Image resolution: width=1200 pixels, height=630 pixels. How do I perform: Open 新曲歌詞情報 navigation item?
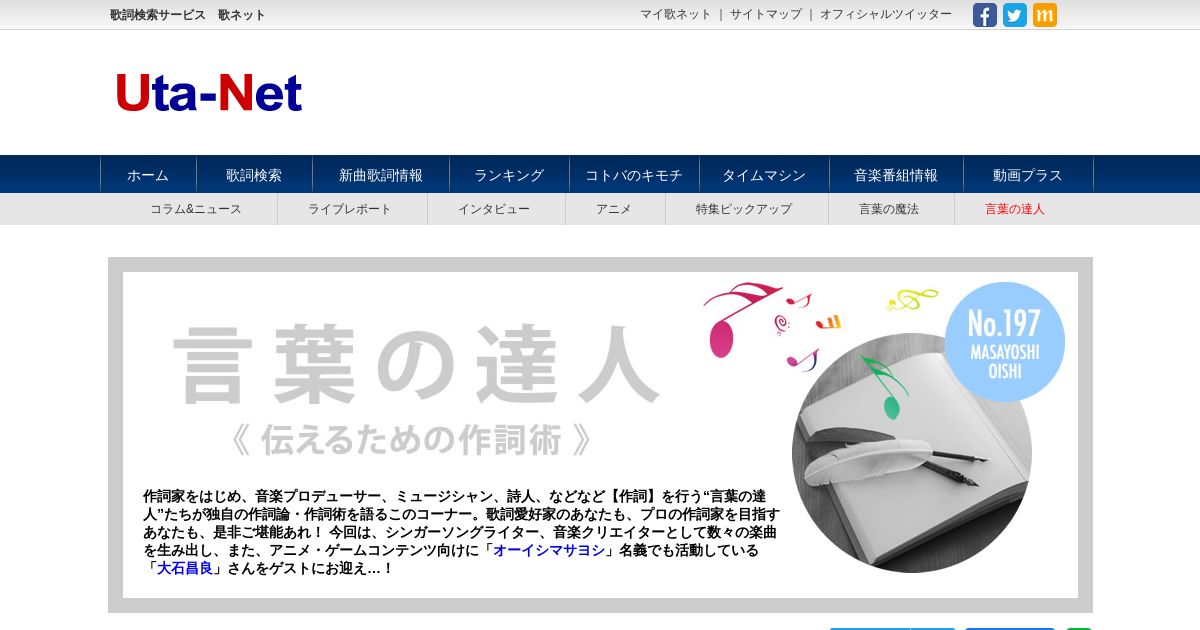(381, 175)
